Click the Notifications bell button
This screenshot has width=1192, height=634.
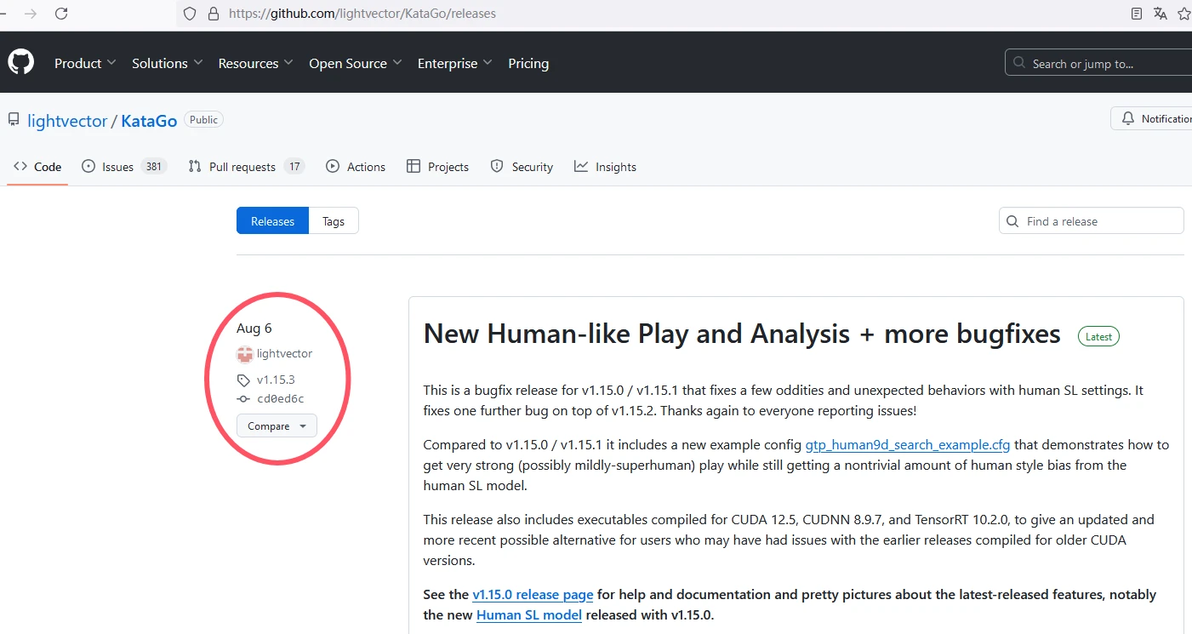click(x=1152, y=118)
